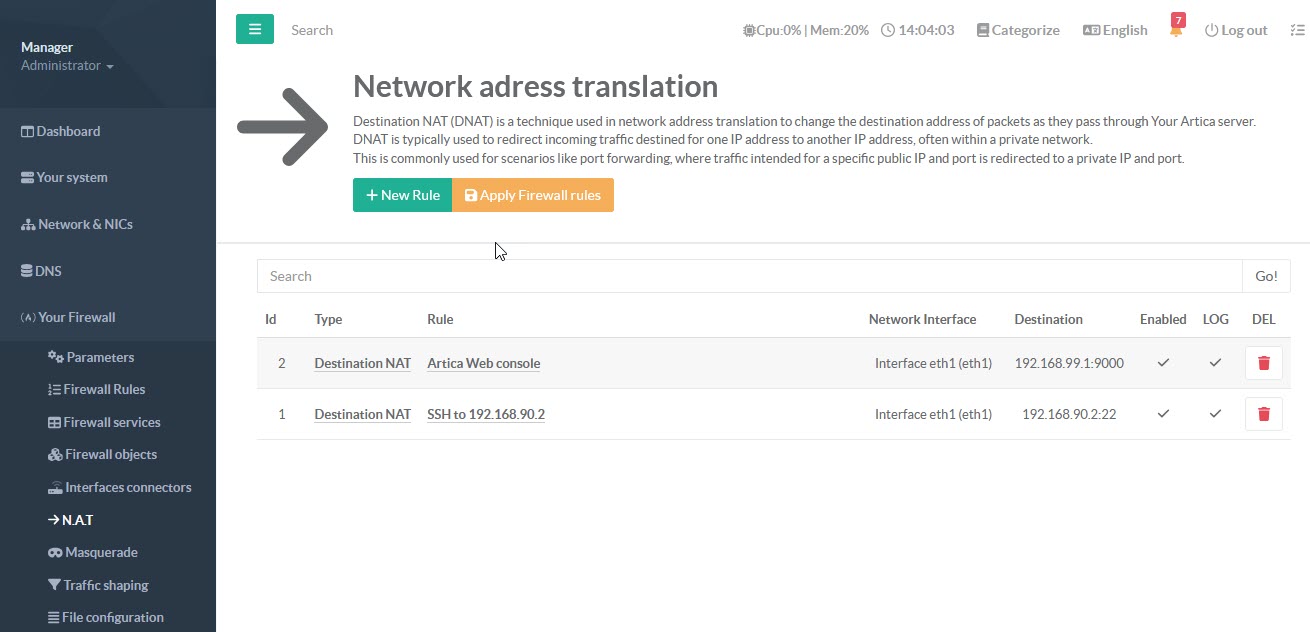Toggle Enabled check for SSH rule
1310x632 pixels.
pos(1163,414)
